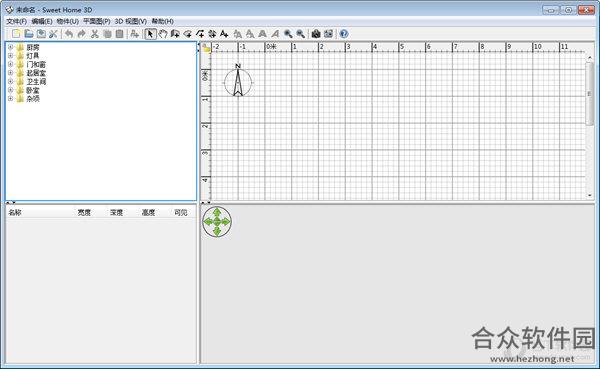
Task: Open the 3D 视图(V) menu
Action: pyautogui.click(x=131, y=21)
